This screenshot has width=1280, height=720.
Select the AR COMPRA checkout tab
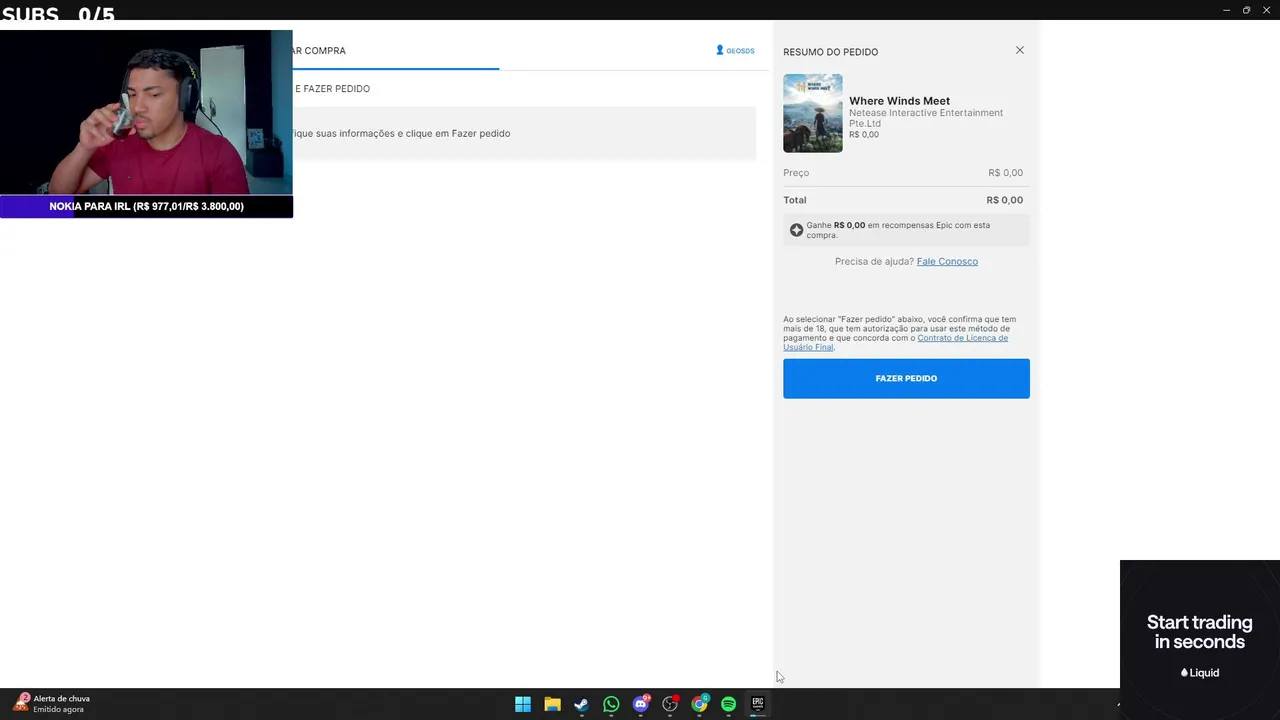(319, 50)
